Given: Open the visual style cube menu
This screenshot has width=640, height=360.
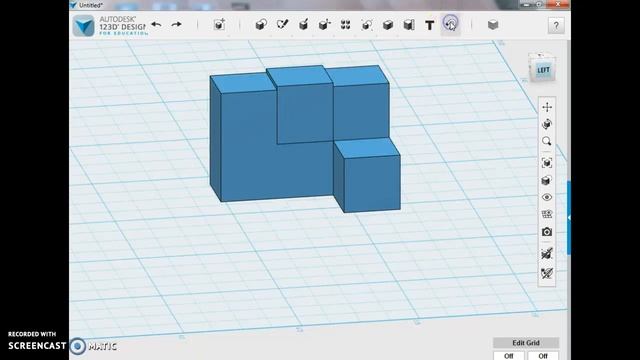Looking at the screenshot, I should [547, 180].
